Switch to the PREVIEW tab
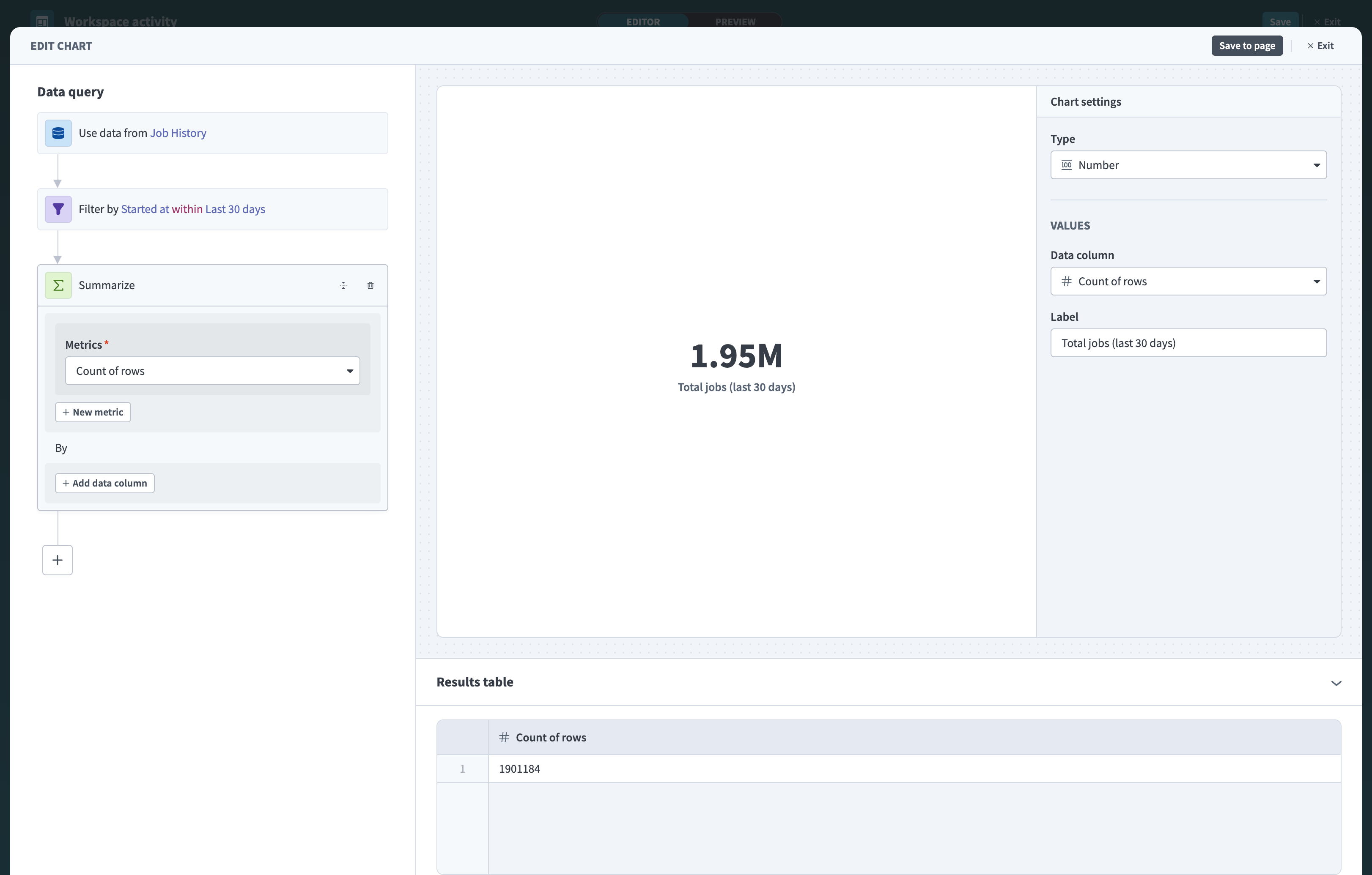This screenshot has width=1372, height=875. tap(735, 22)
